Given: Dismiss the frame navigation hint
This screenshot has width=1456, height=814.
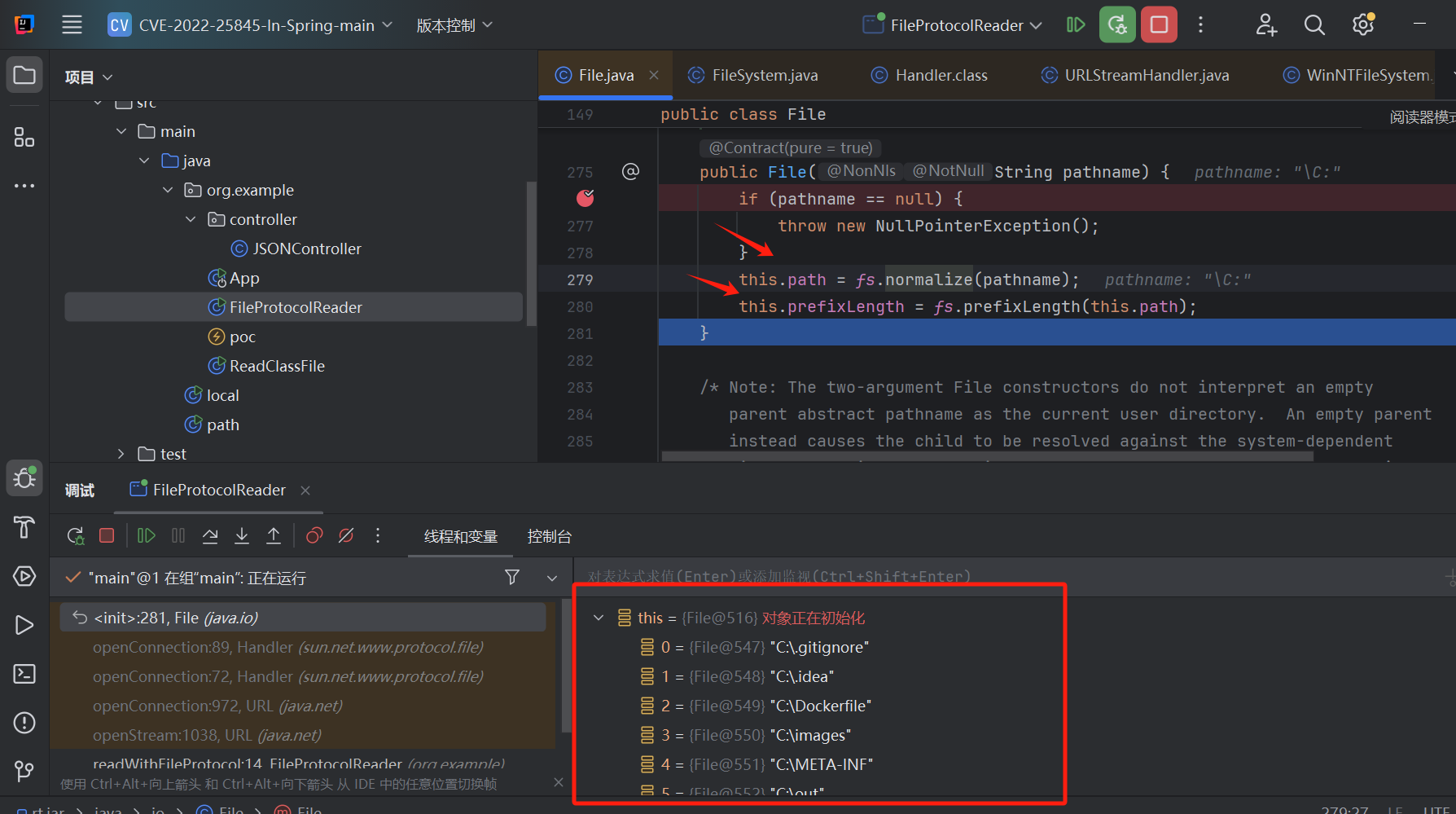Looking at the screenshot, I should [558, 782].
